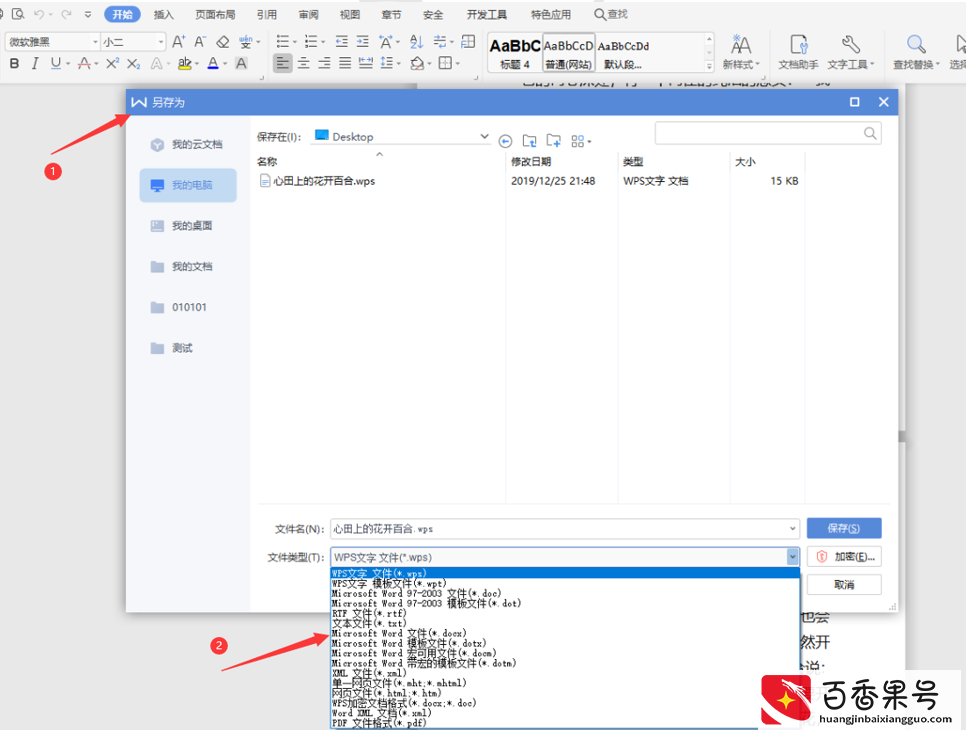Click the Encrypt button

(844, 556)
